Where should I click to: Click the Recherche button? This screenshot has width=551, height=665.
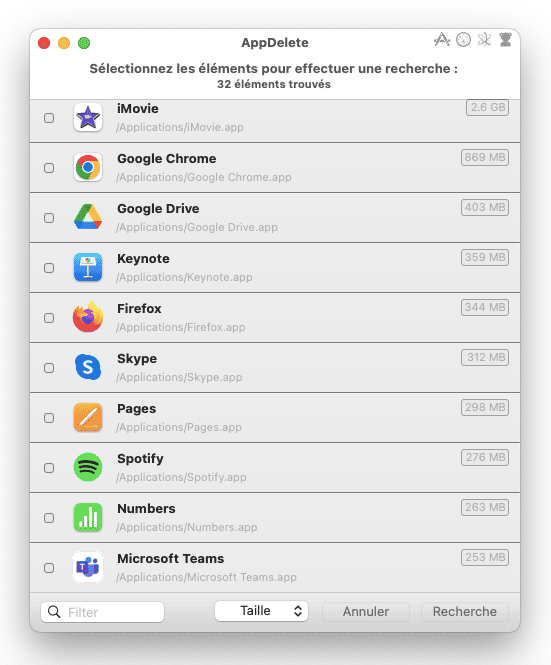tap(464, 612)
